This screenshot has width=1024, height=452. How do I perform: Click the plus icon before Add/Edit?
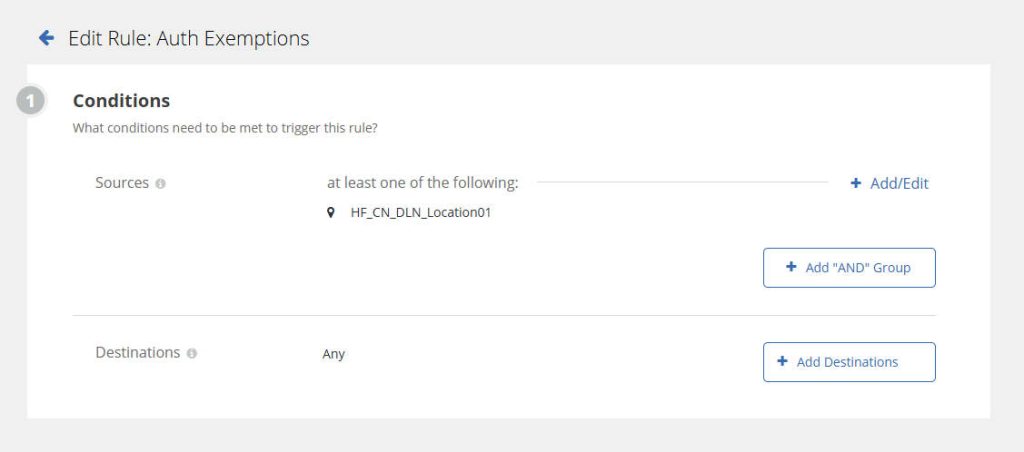[856, 184]
